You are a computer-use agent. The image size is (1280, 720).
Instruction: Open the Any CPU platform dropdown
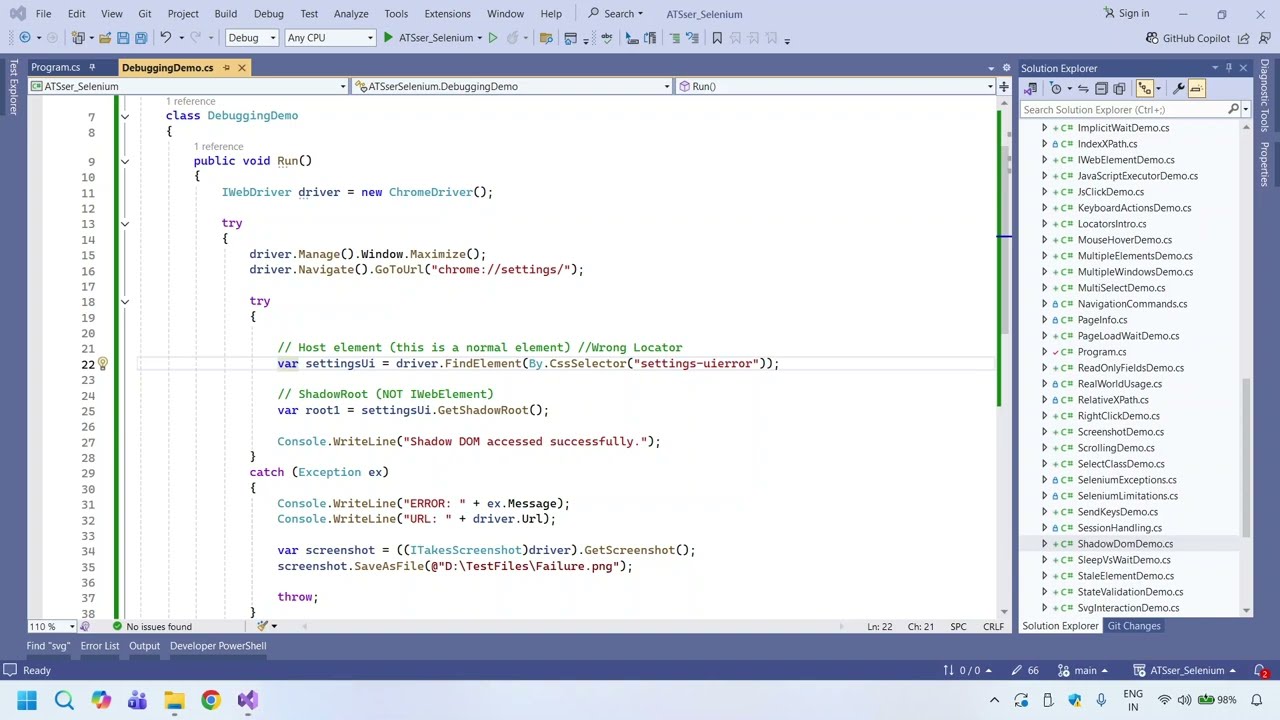tap(329, 38)
